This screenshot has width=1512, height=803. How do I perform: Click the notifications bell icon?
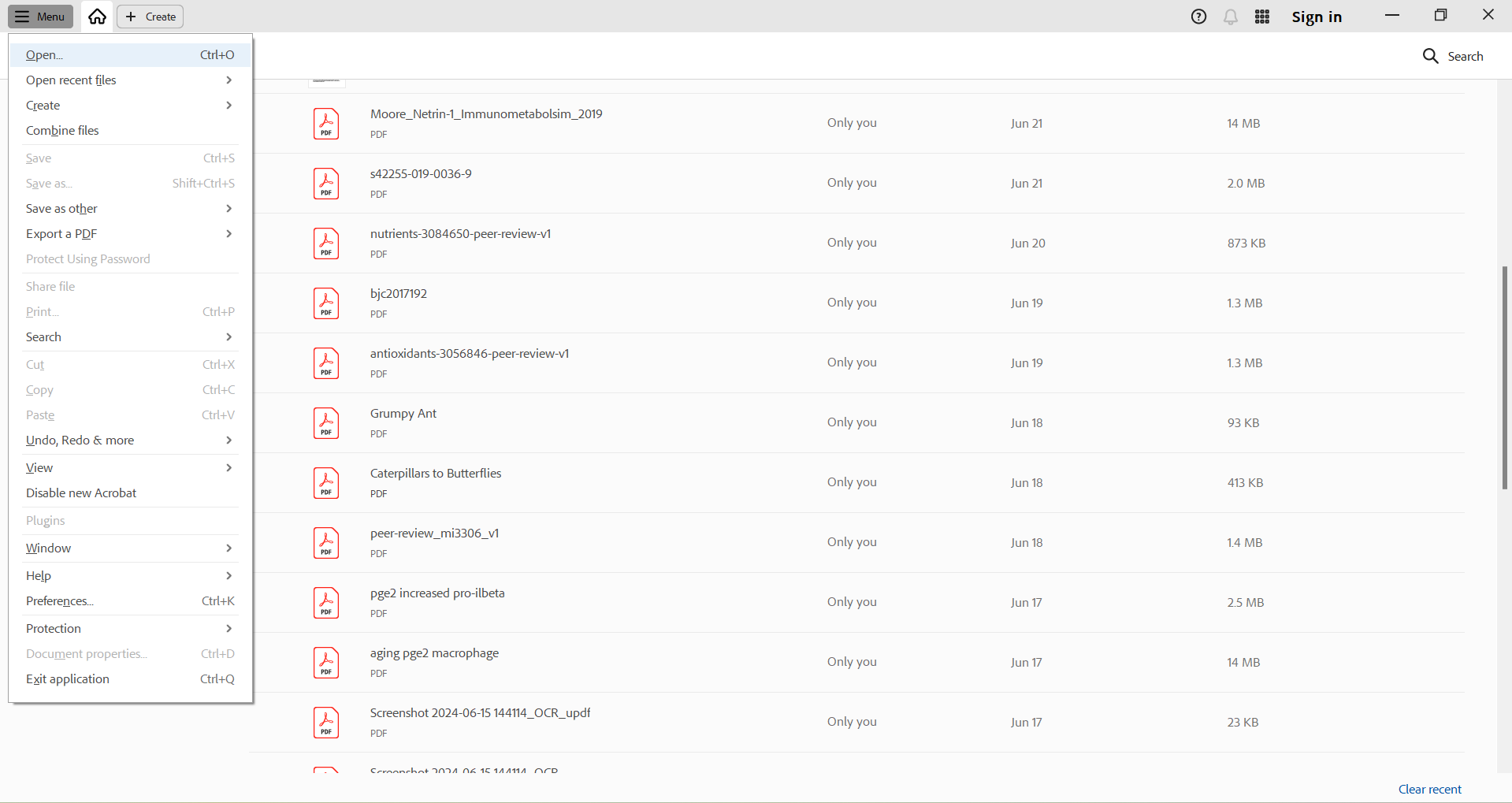coord(1230,17)
